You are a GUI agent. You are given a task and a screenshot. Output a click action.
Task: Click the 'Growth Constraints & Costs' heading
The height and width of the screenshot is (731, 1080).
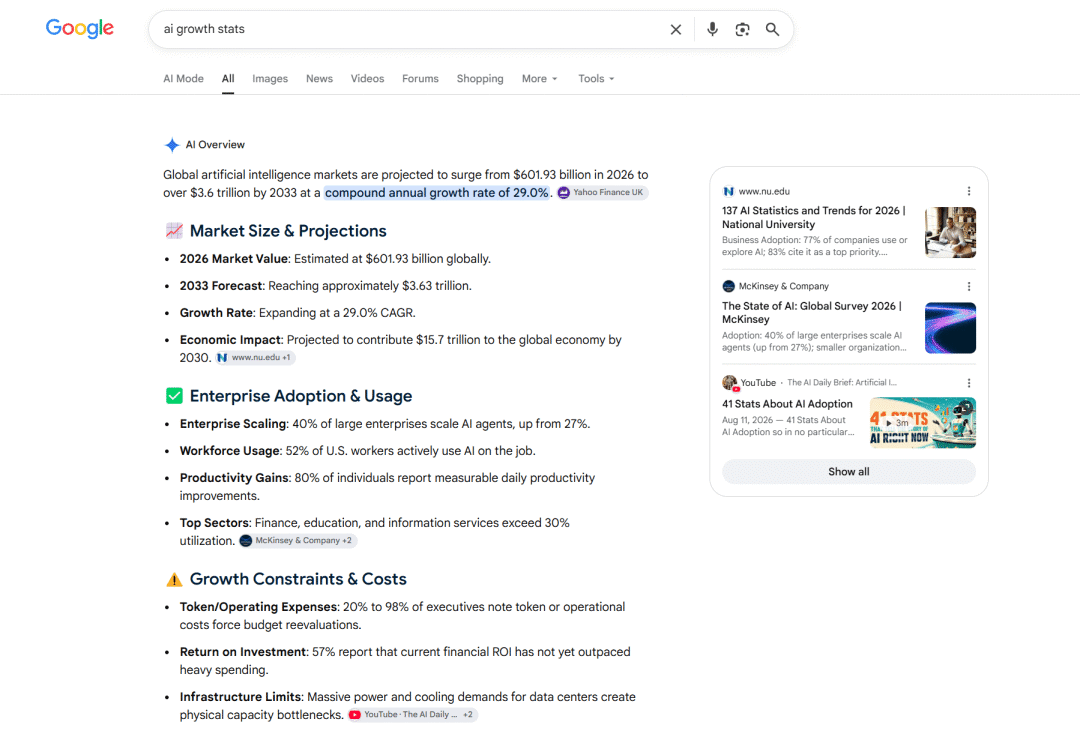[x=298, y=579]
